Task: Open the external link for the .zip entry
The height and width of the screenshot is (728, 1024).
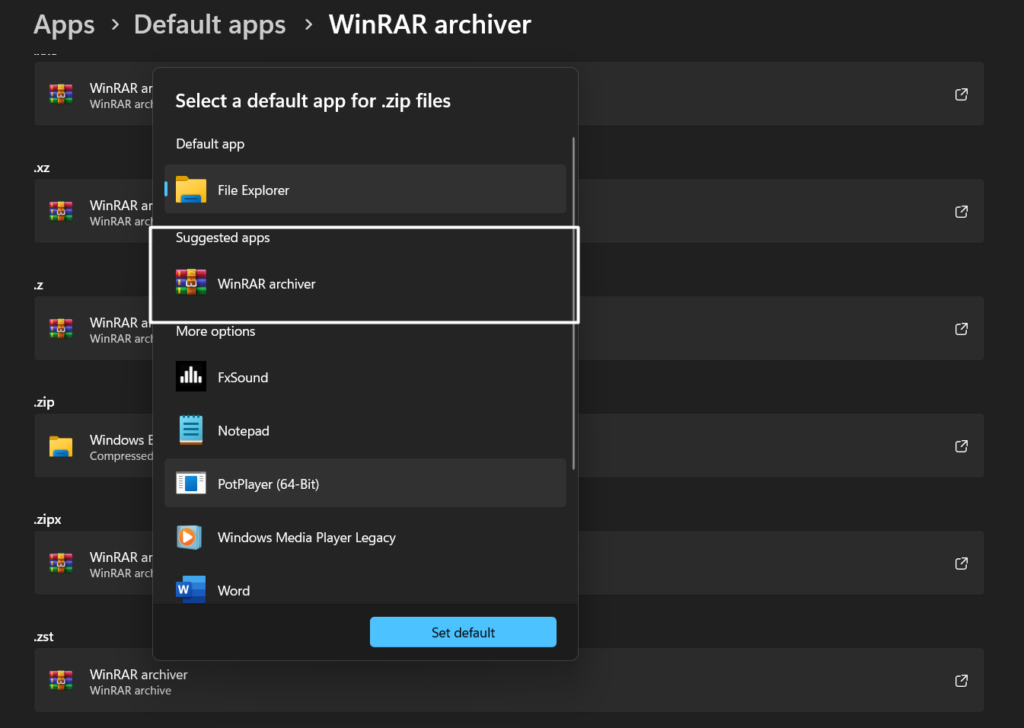Action: [x=960, y=446]
